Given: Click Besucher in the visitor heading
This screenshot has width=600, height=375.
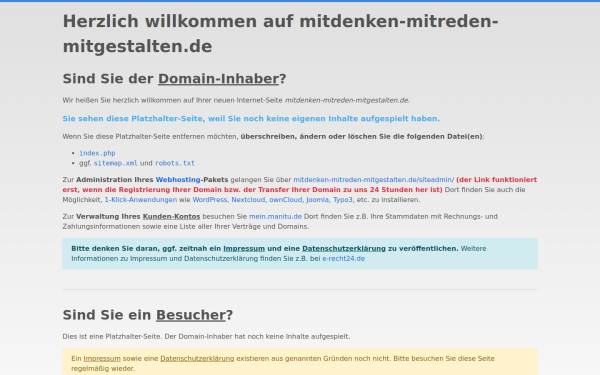Looking at the screenshot, I should 191,315.
